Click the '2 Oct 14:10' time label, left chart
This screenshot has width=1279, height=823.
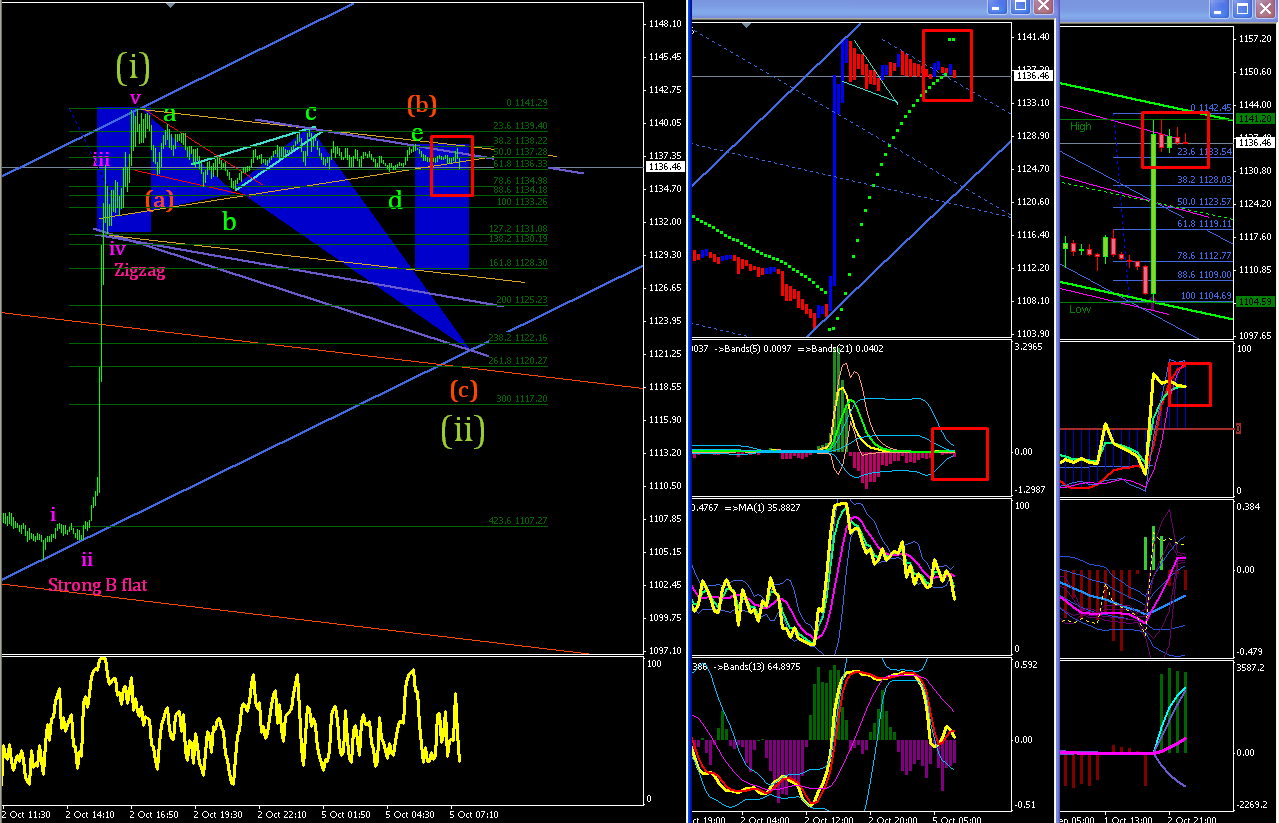[90, 814]
